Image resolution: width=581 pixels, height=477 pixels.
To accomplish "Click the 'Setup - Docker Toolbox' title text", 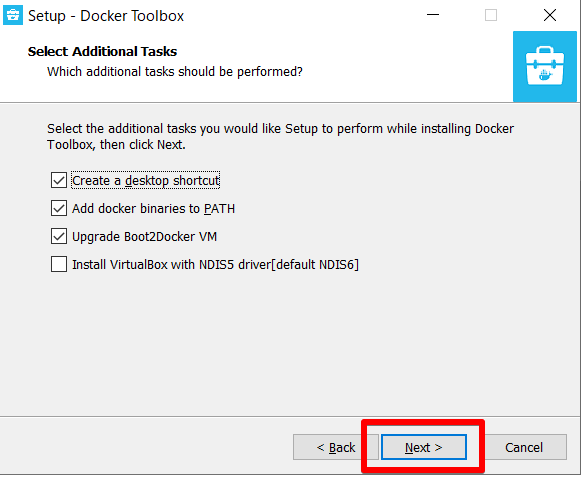I will [106, 16].
